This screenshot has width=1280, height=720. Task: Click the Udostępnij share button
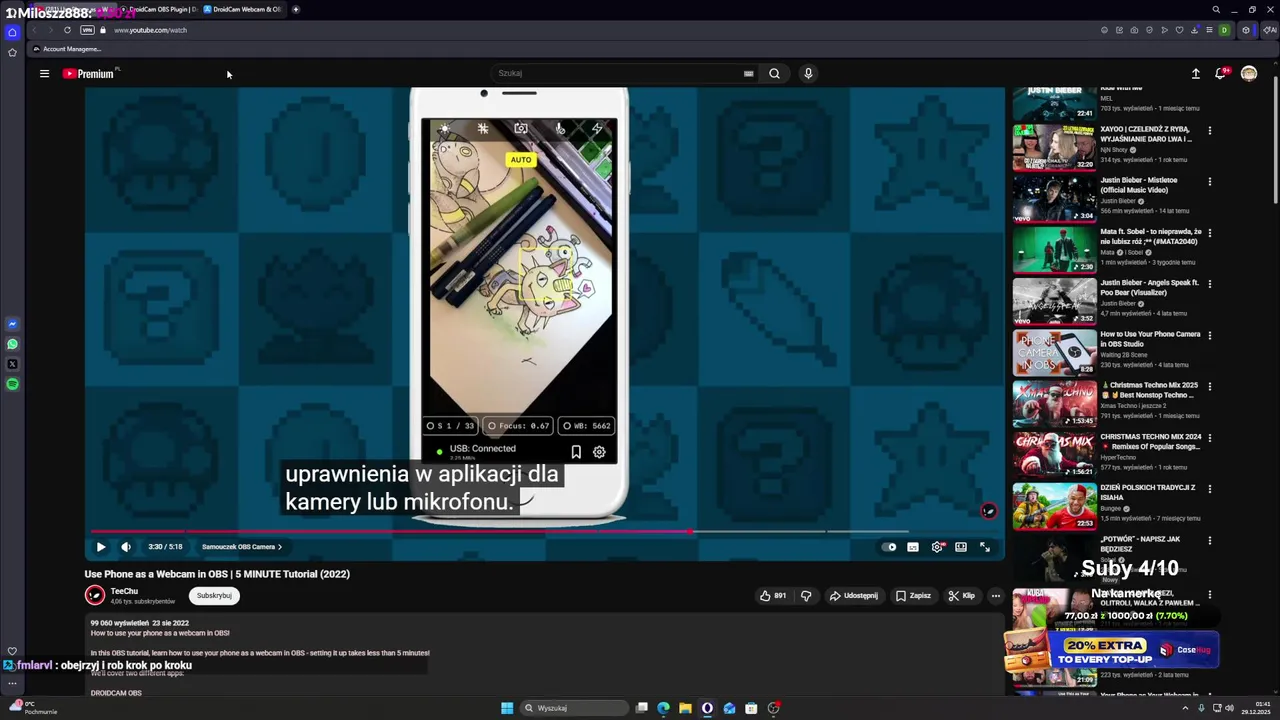pos(853,595)
